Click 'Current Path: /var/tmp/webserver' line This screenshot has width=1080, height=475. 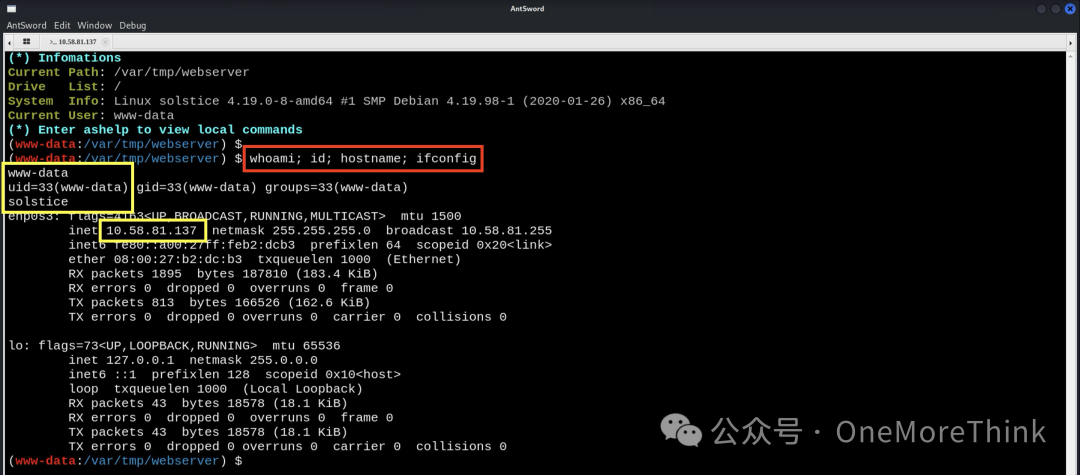pyautogui.click(x=129, y=72)
